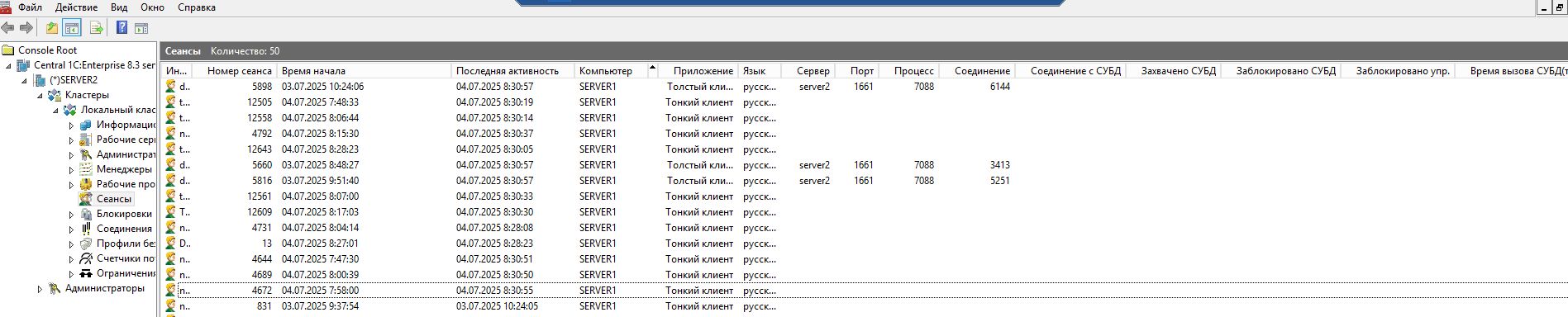Open the Окно menu

[x=152, y=7]
